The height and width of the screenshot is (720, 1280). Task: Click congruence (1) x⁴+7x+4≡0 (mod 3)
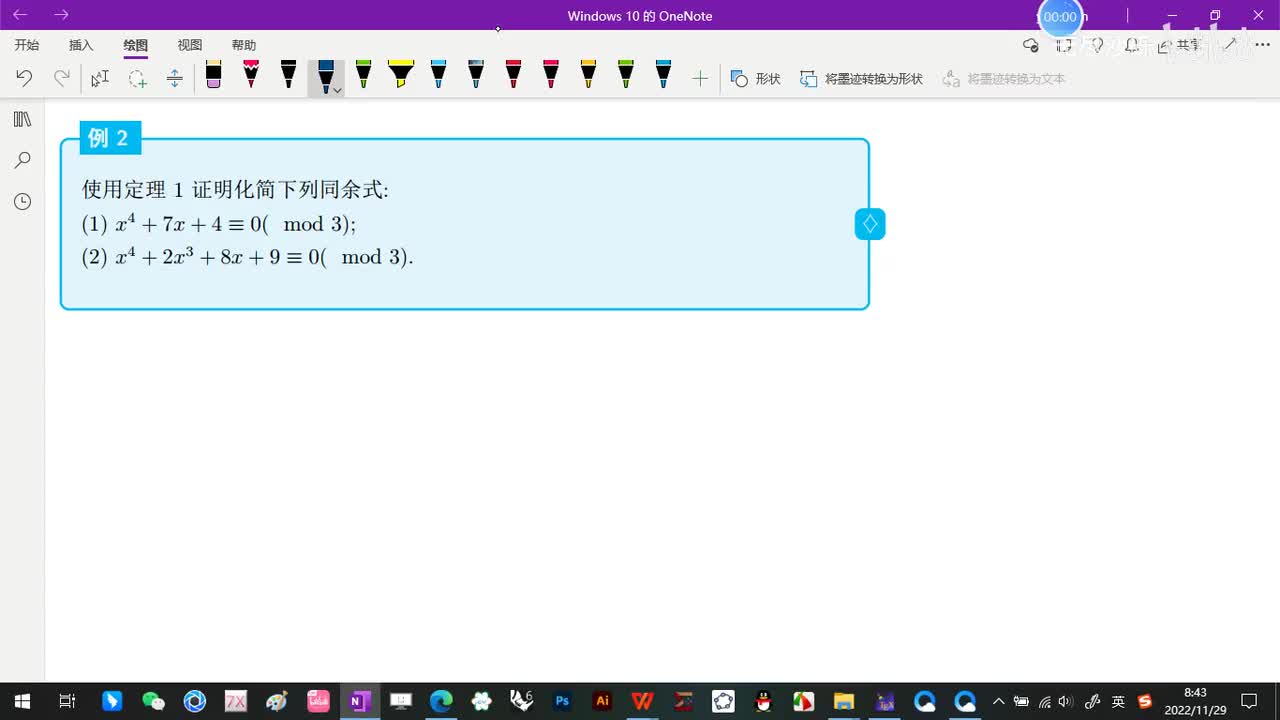point(219,223)
